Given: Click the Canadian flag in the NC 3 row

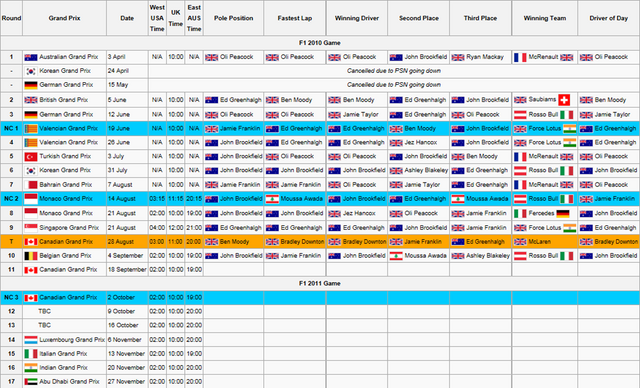Looking at the screenshot, I should pos(31,298).
